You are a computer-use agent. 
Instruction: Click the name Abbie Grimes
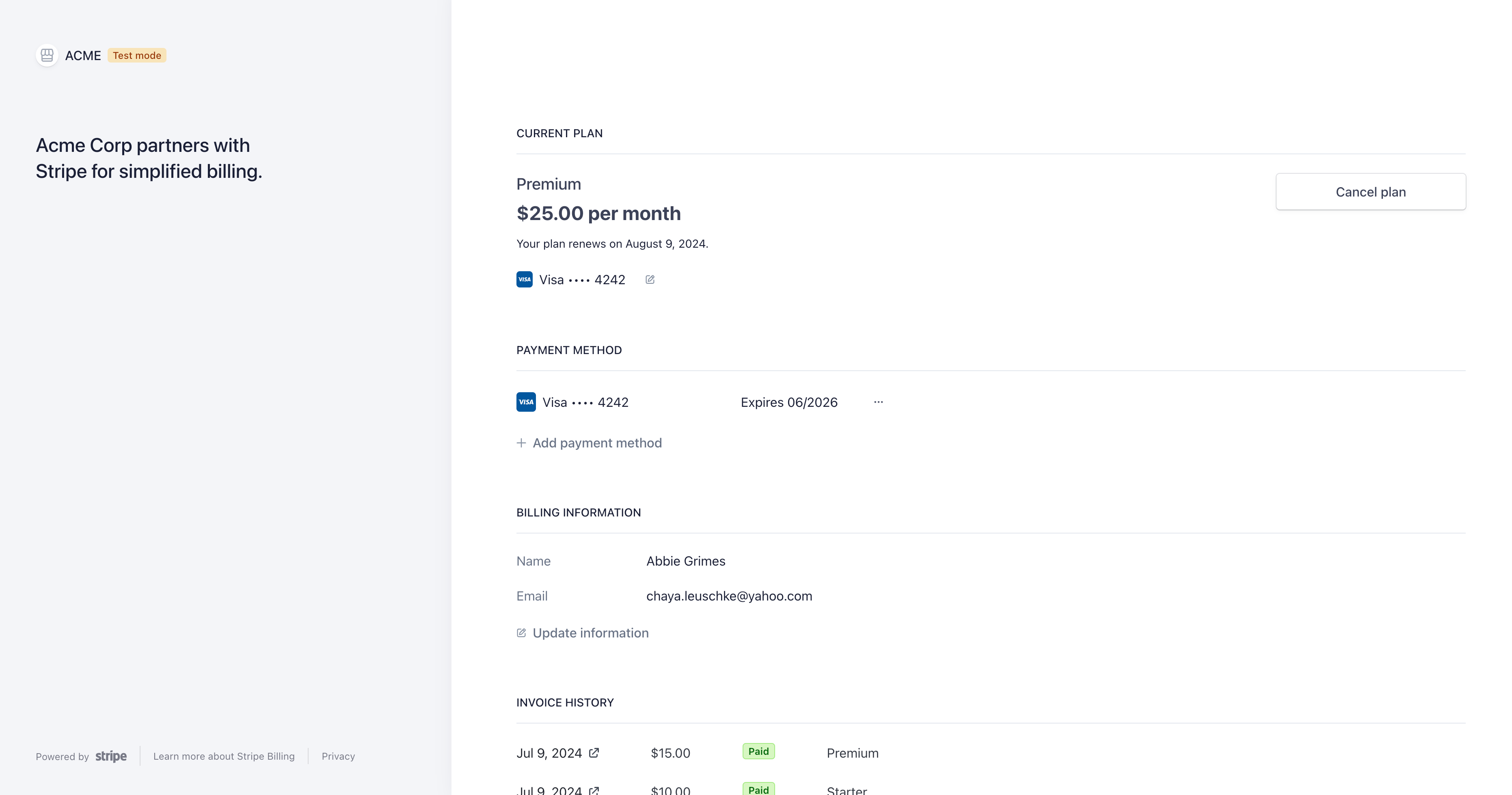click(686, 561)
